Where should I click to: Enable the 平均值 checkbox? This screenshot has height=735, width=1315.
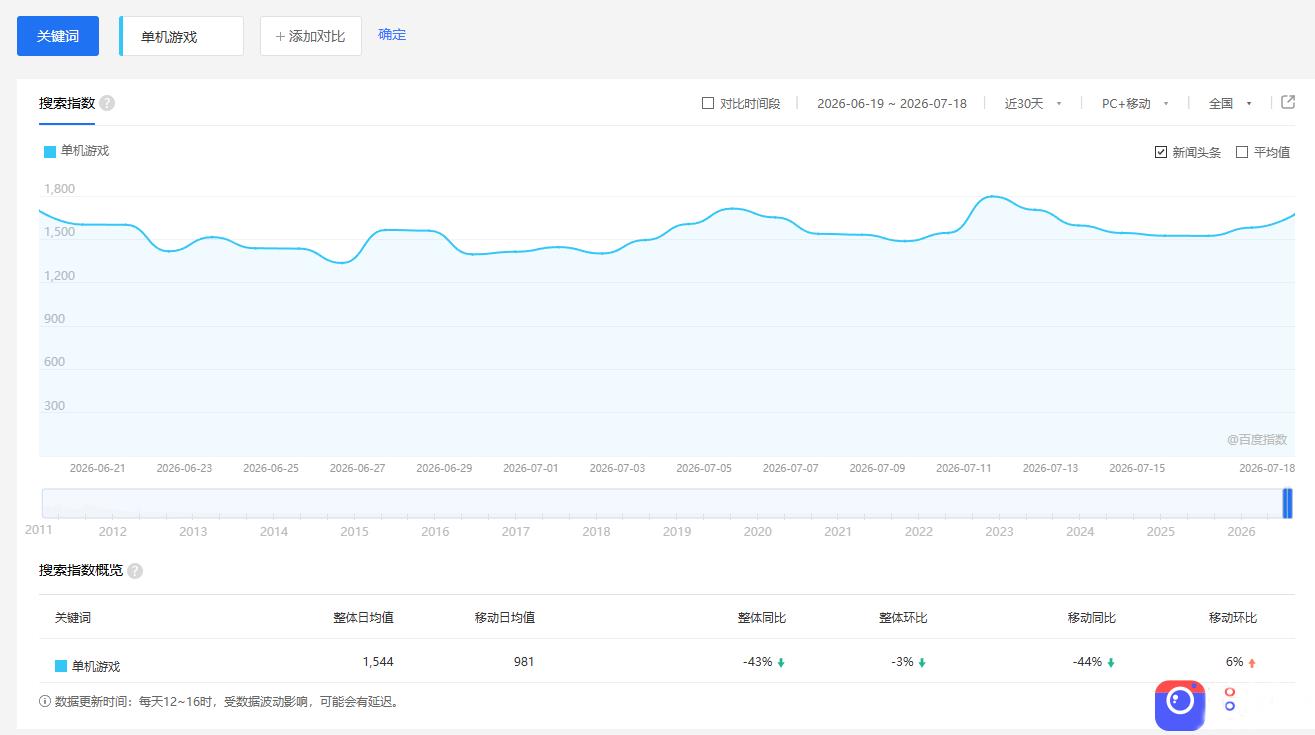click(1242, 152)
